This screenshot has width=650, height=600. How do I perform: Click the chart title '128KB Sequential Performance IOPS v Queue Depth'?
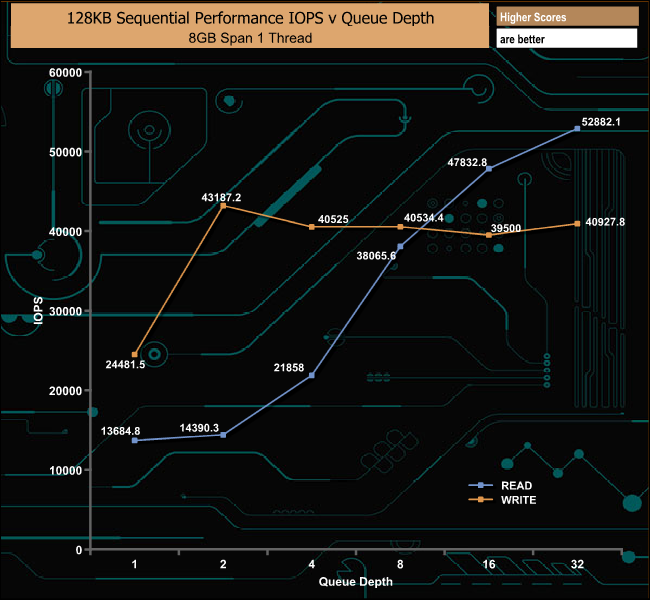(x=250, y=18)
